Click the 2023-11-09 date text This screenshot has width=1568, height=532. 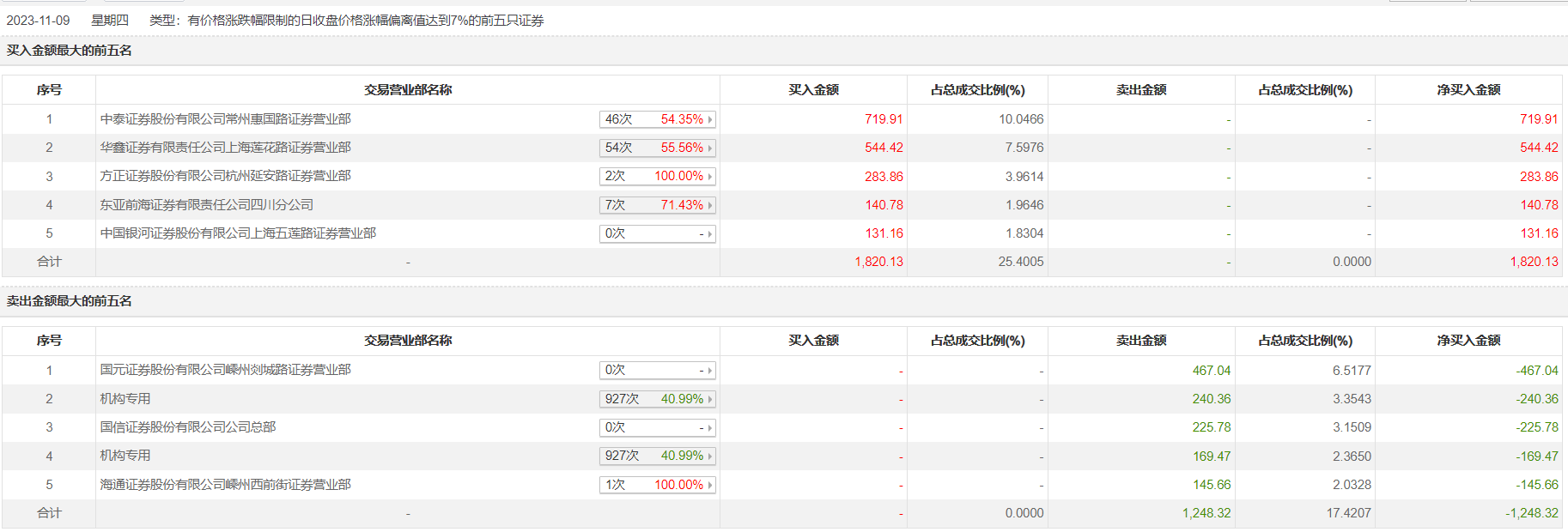point(38,21)
